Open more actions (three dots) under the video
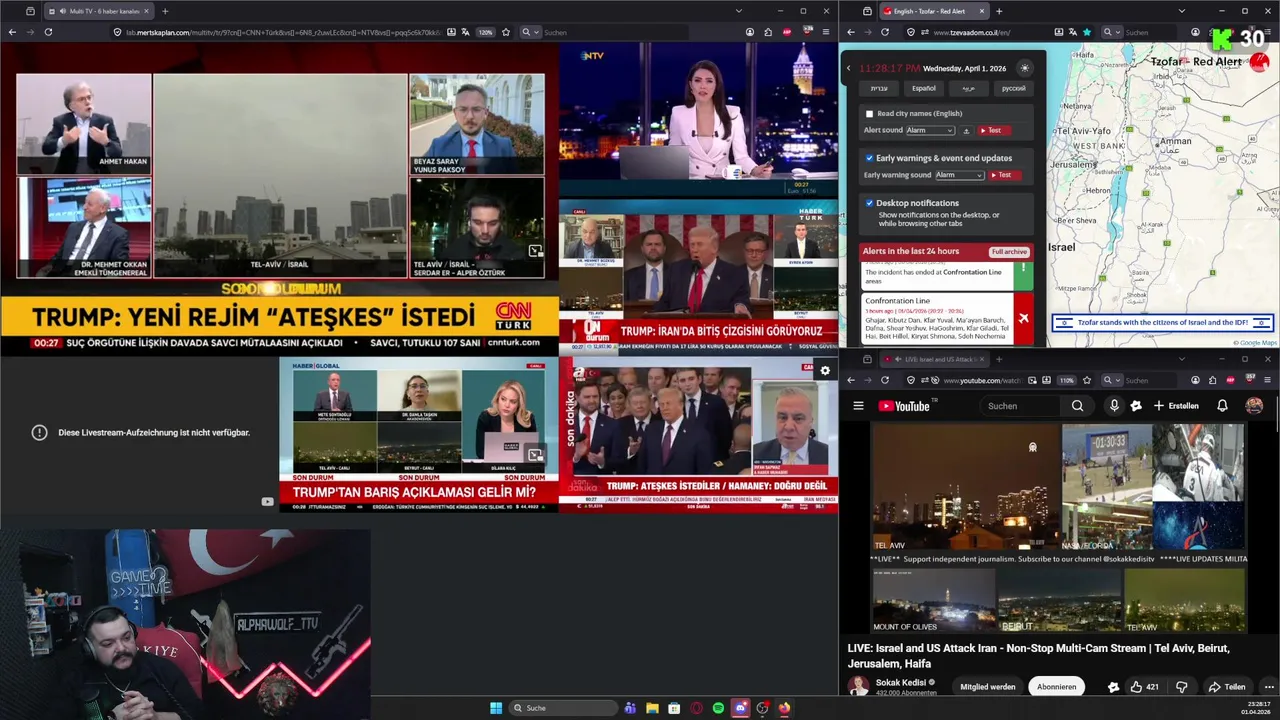Screen dimensions: 1280x720 1269,687
